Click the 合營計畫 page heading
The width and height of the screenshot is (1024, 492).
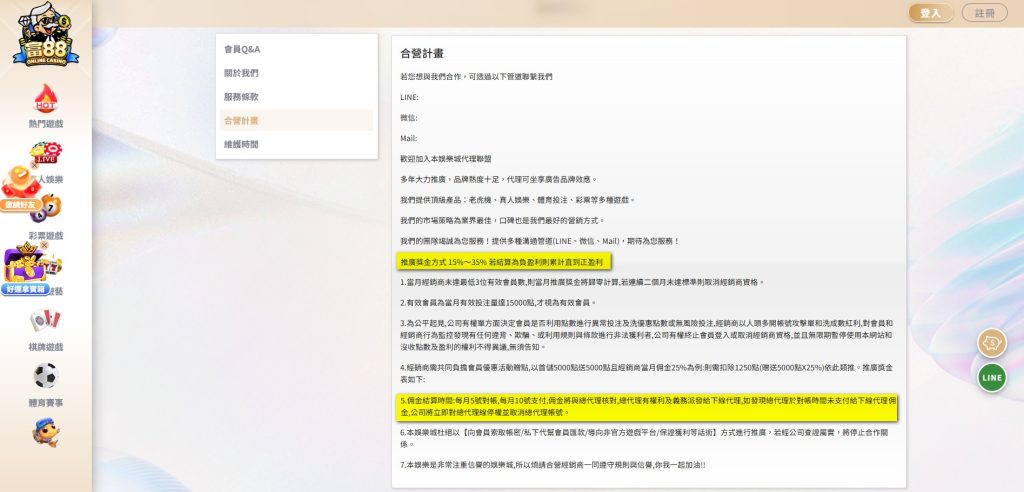(422, 54)
